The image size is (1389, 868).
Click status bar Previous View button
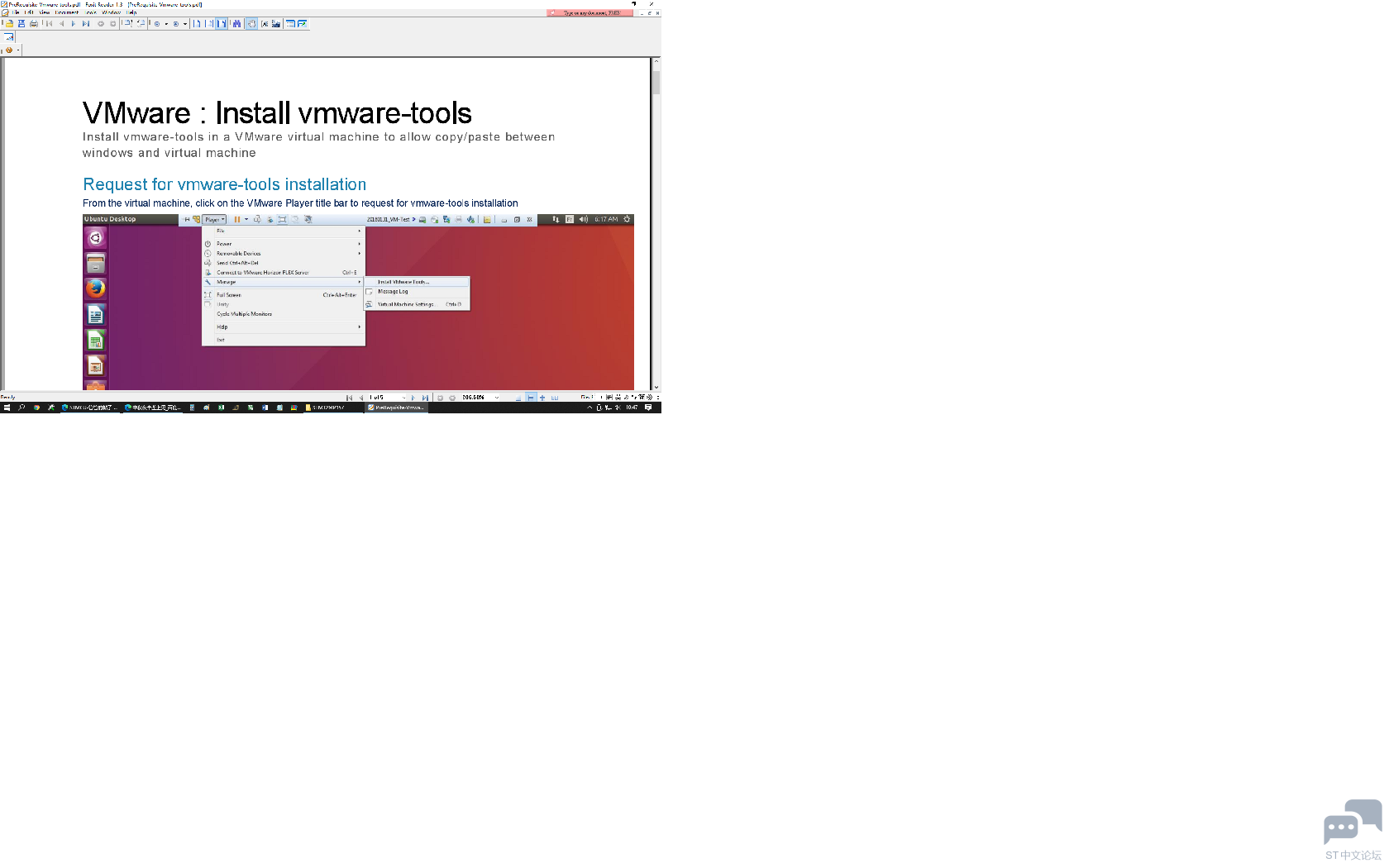click(x=440, y=398)
